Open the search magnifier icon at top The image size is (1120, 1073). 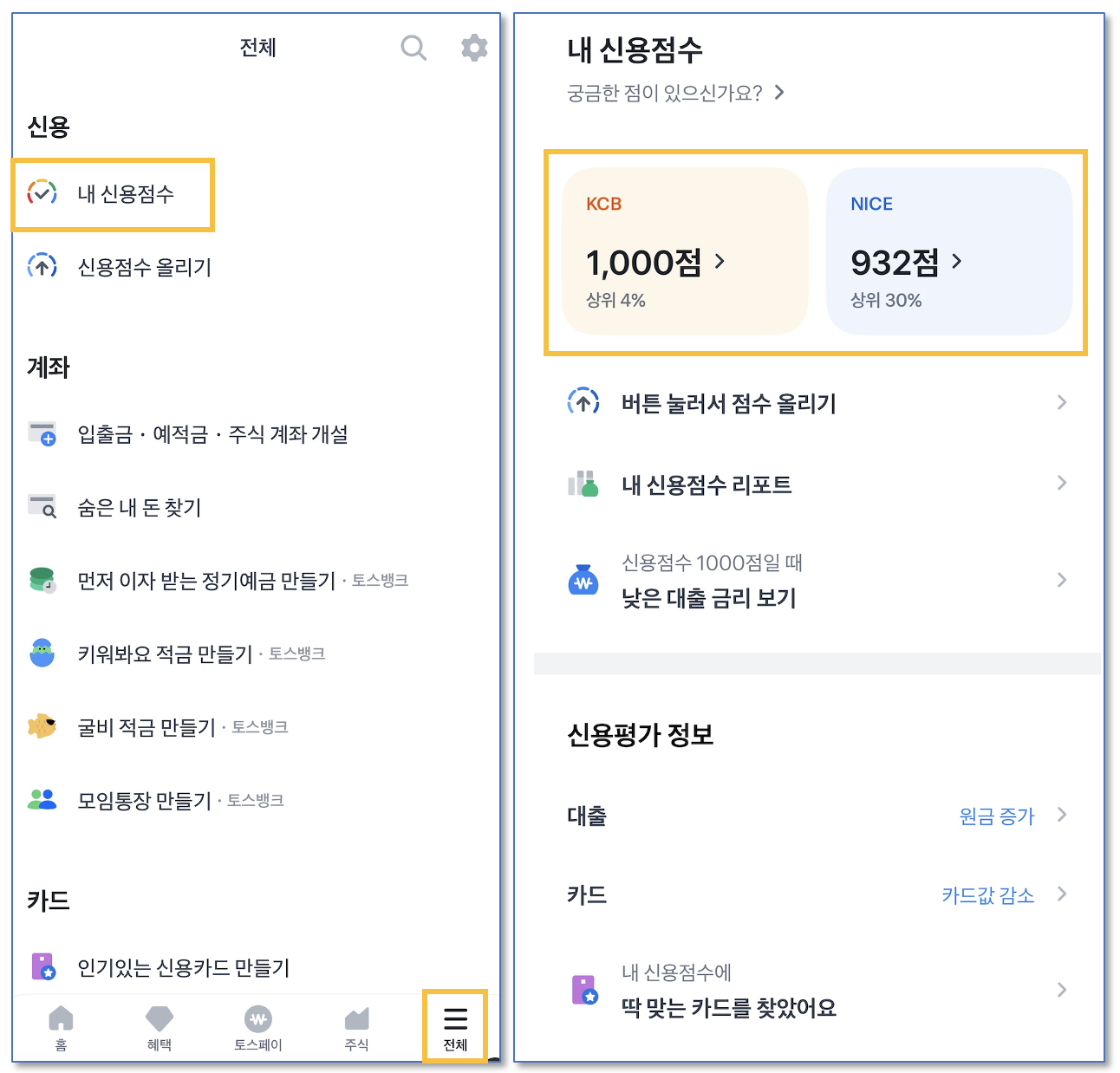click(x=413, y=48)
